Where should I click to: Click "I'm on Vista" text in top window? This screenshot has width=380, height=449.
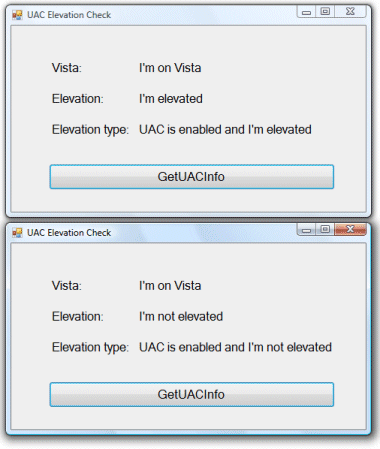tap(170, 68)
